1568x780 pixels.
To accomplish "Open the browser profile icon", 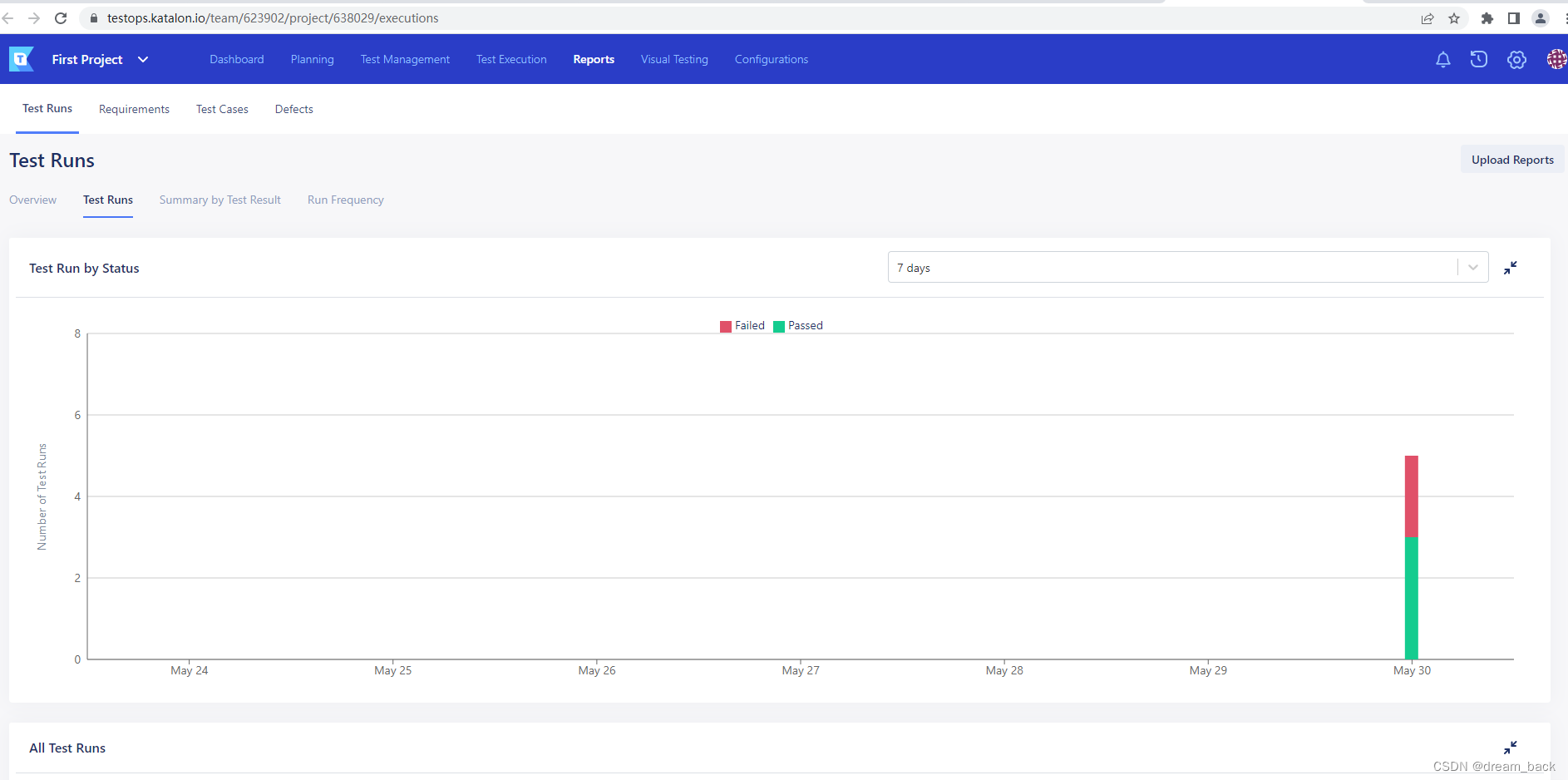I will point(1541,18).
